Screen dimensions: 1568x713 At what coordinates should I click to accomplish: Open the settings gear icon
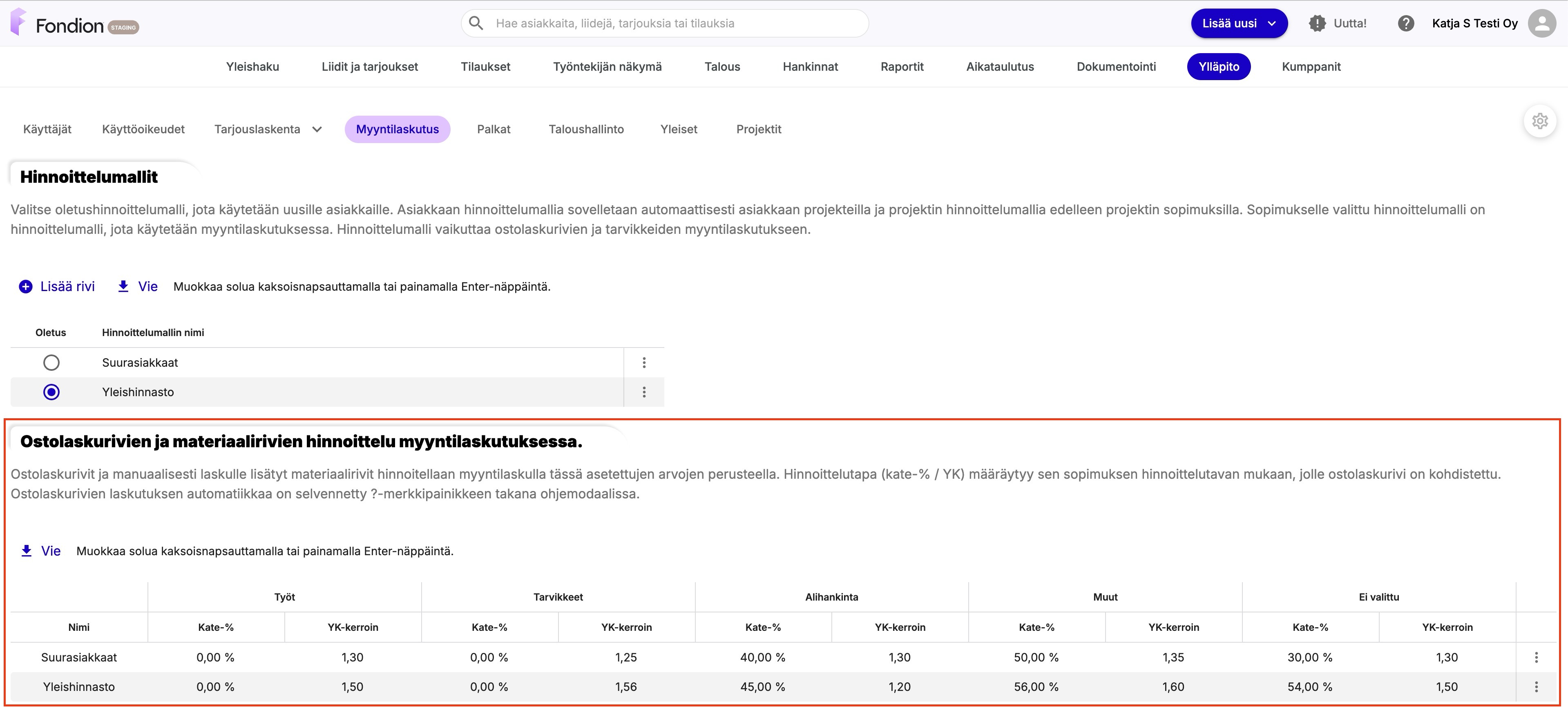1540,121
